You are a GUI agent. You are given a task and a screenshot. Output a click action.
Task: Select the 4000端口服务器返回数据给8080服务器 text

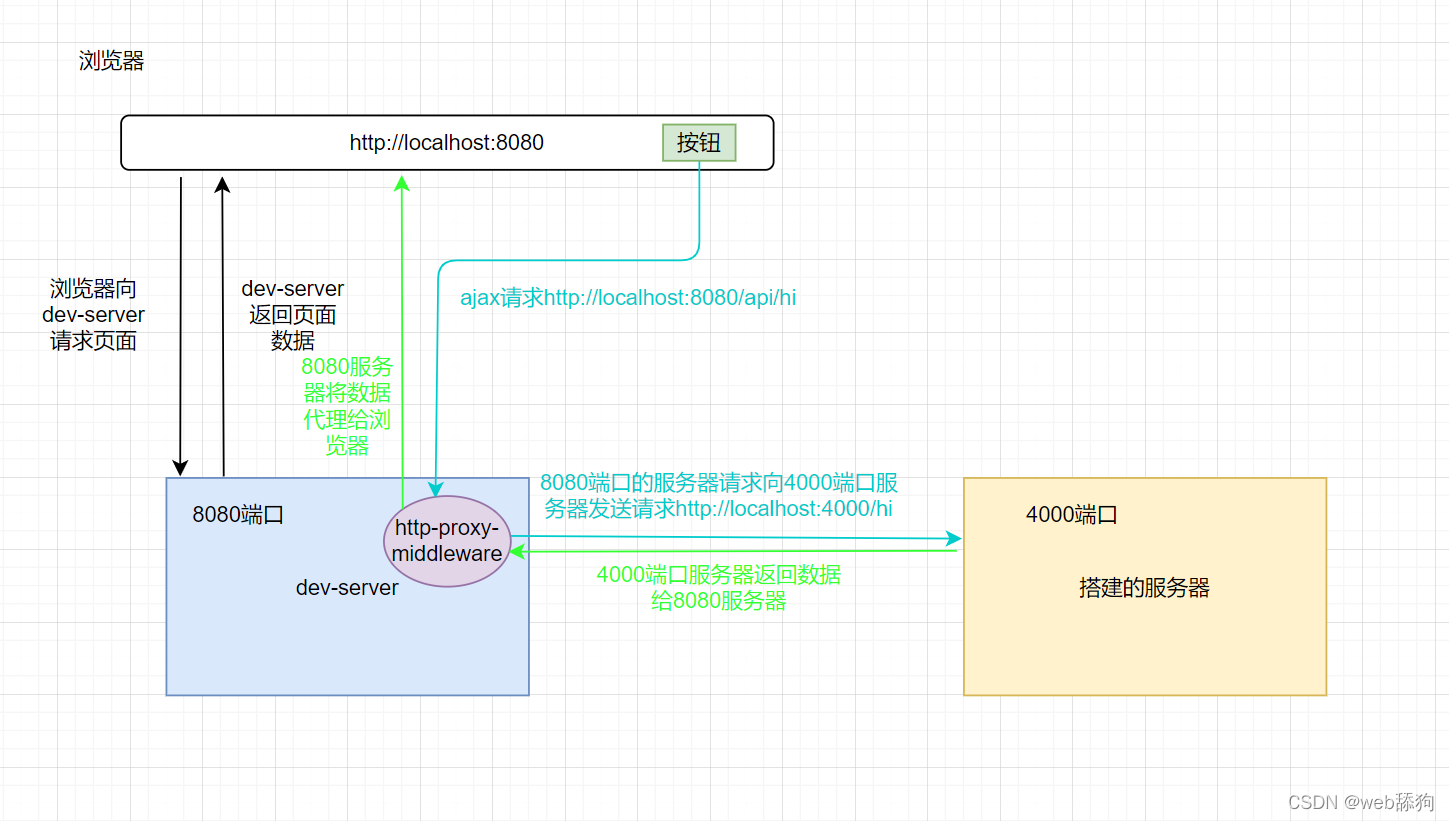(719, 588)
